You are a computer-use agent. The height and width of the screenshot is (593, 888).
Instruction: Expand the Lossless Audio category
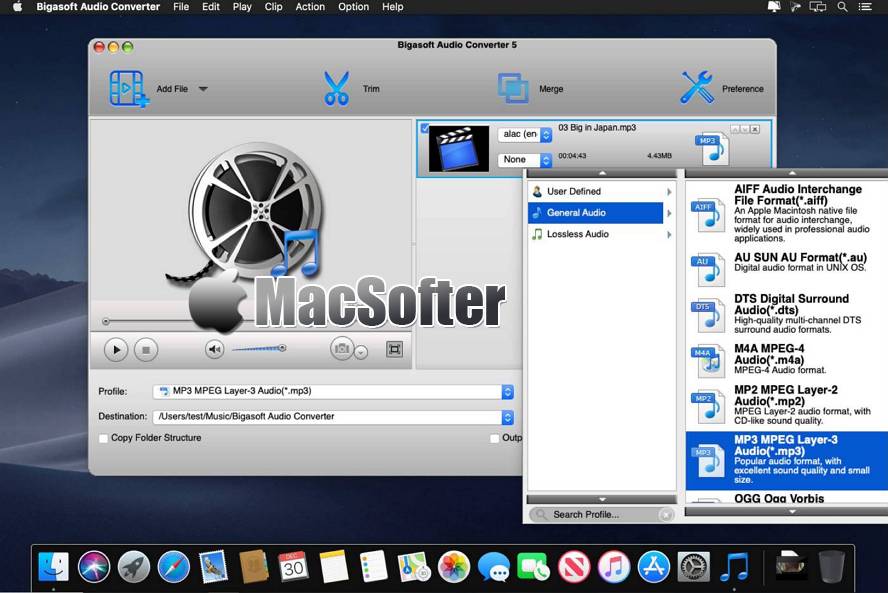click(601, 234)
